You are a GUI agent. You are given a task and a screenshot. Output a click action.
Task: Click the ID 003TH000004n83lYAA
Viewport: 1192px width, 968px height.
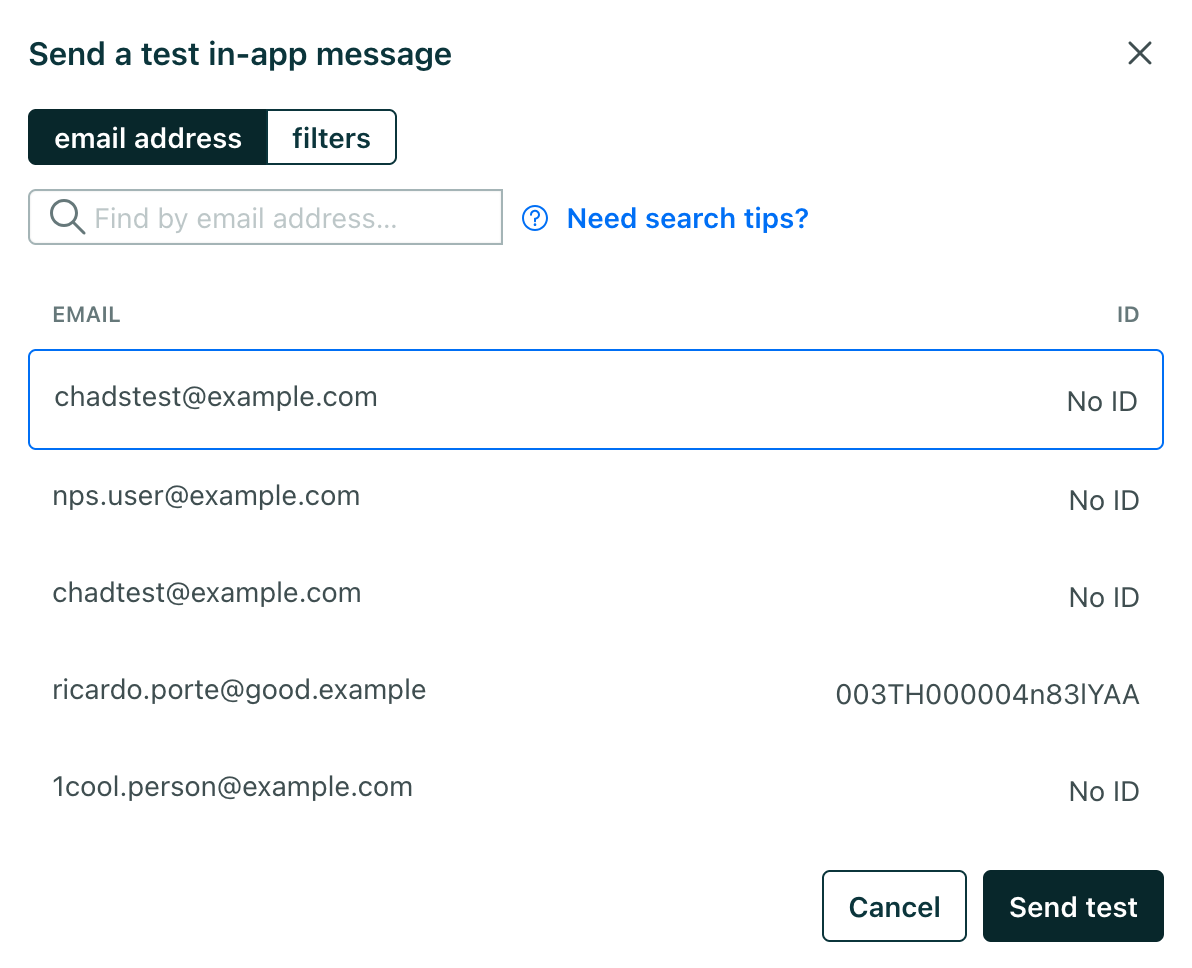987,695
